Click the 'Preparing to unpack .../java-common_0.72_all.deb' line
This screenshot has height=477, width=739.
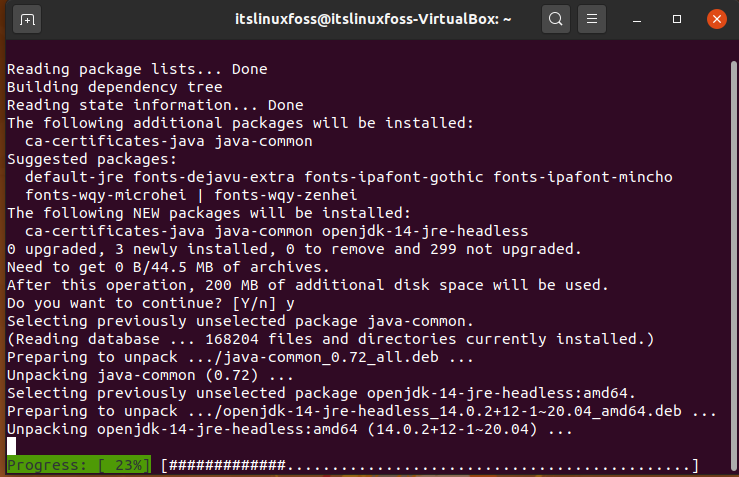(x=240, y=357)
